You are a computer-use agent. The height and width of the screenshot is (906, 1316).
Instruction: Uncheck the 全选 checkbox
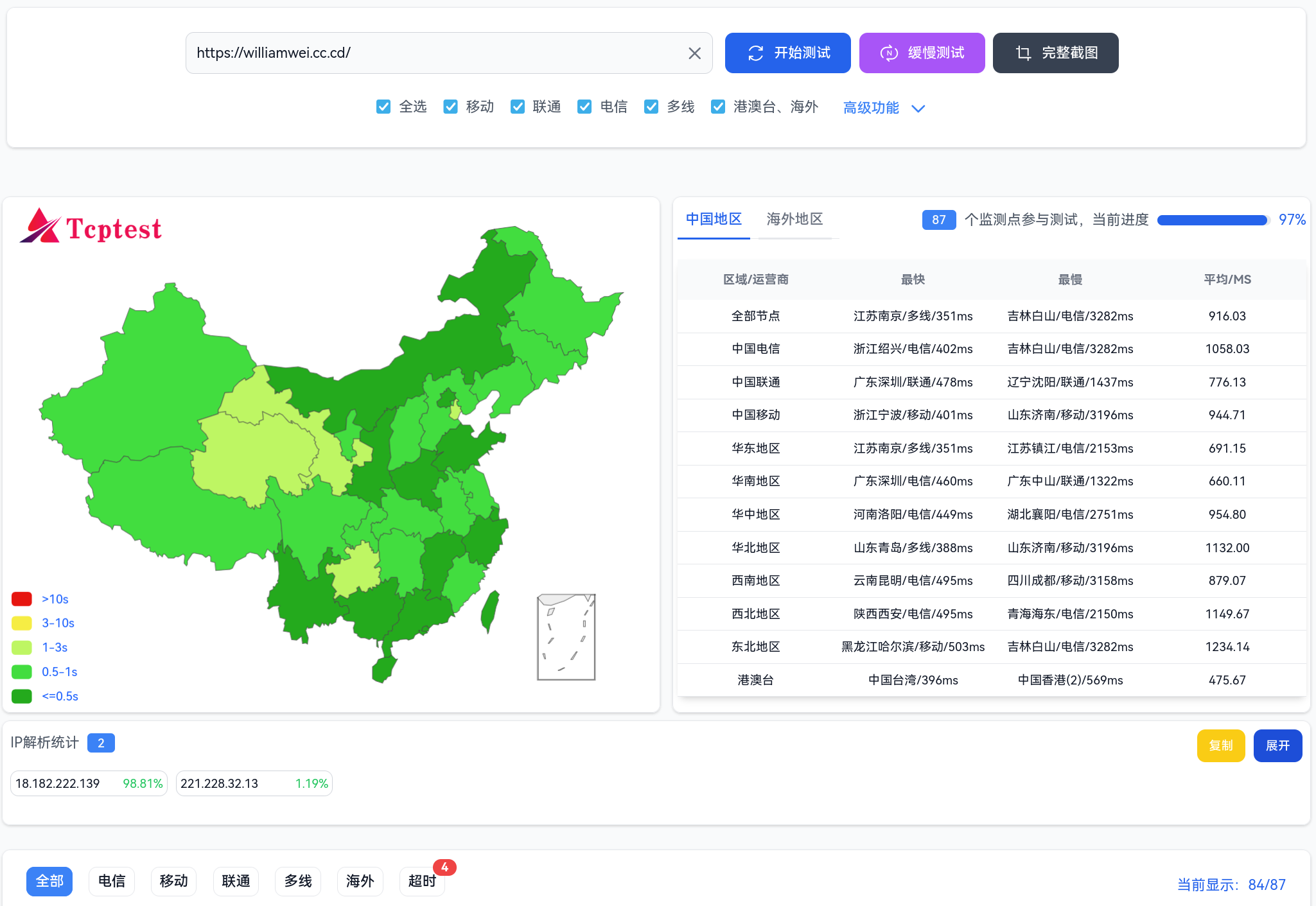point(383,107)
